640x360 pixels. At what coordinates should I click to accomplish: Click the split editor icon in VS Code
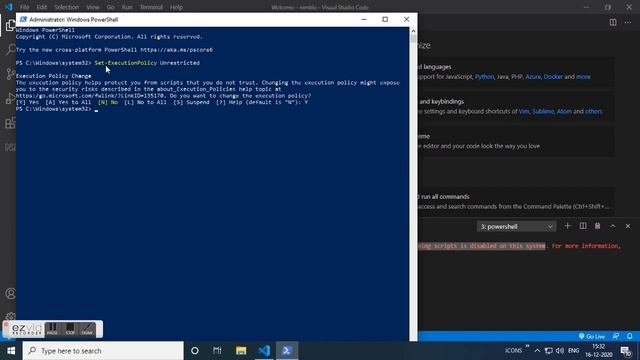(613, 22)
